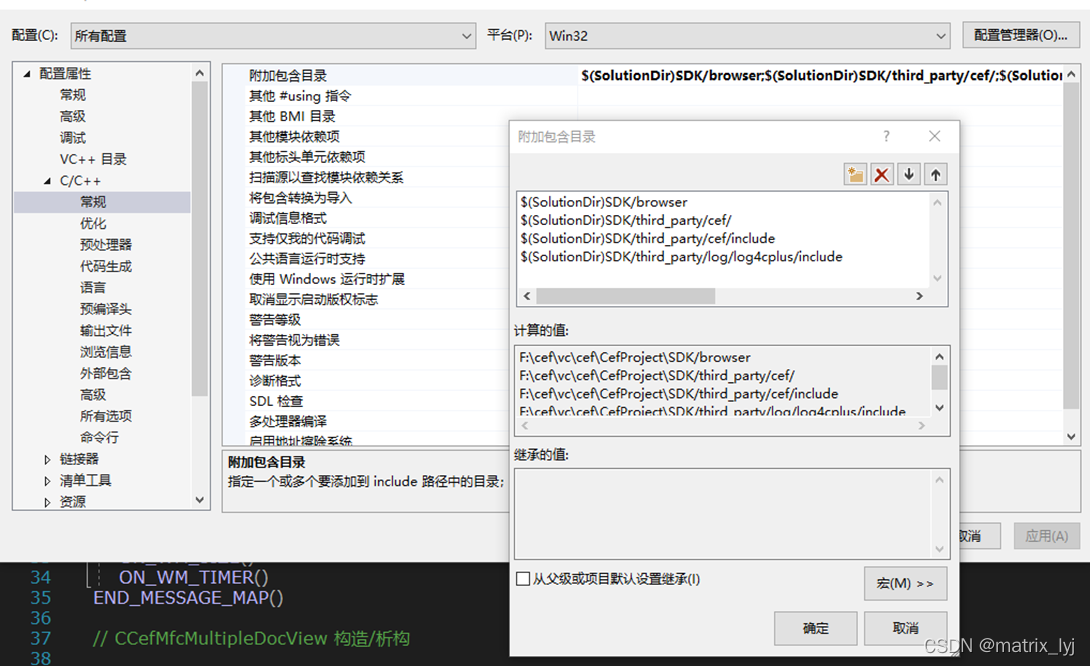Screen dimensions: 1090x666
Task: Click scroll-down arrow of property tree
Action: click(x=200, y=501)
